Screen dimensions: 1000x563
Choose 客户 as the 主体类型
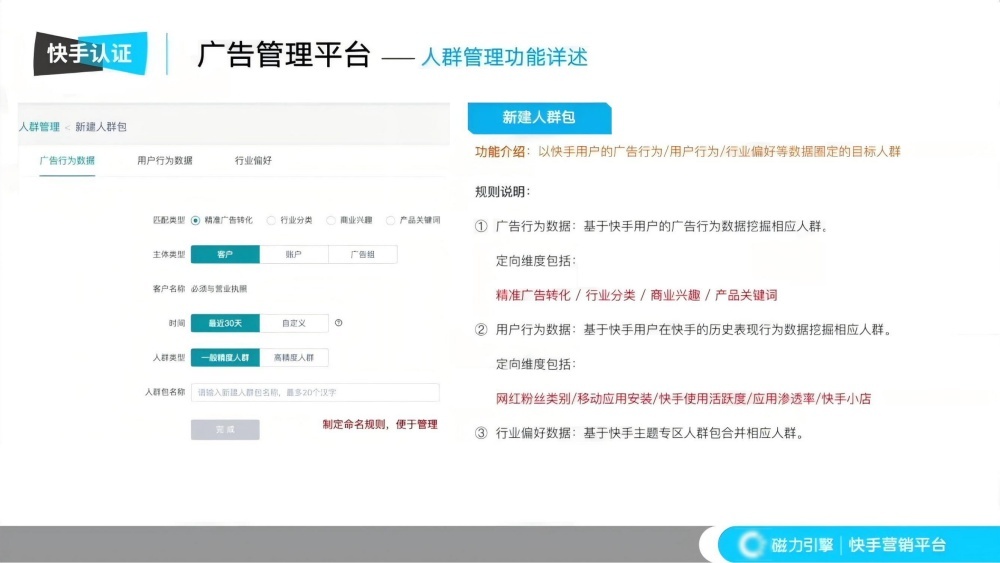(225, 254)
